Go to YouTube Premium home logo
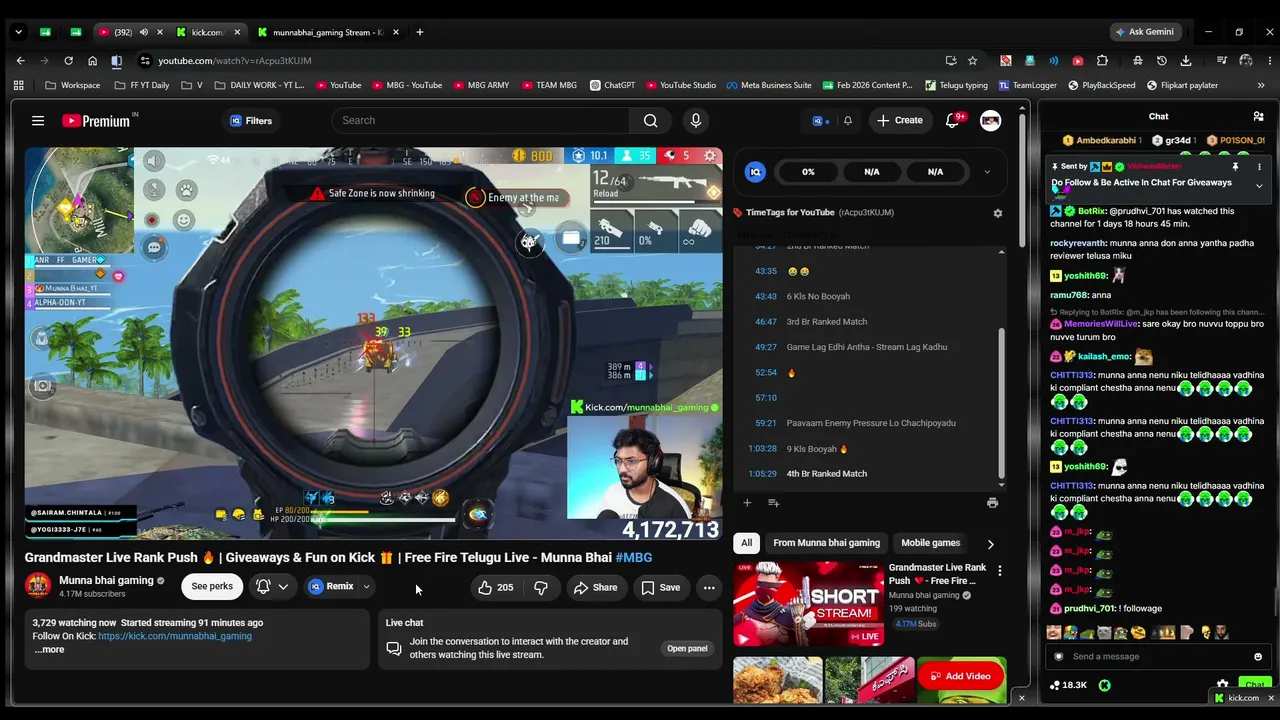The height and width of the screenshot is (720, 1280). point(97,121)
